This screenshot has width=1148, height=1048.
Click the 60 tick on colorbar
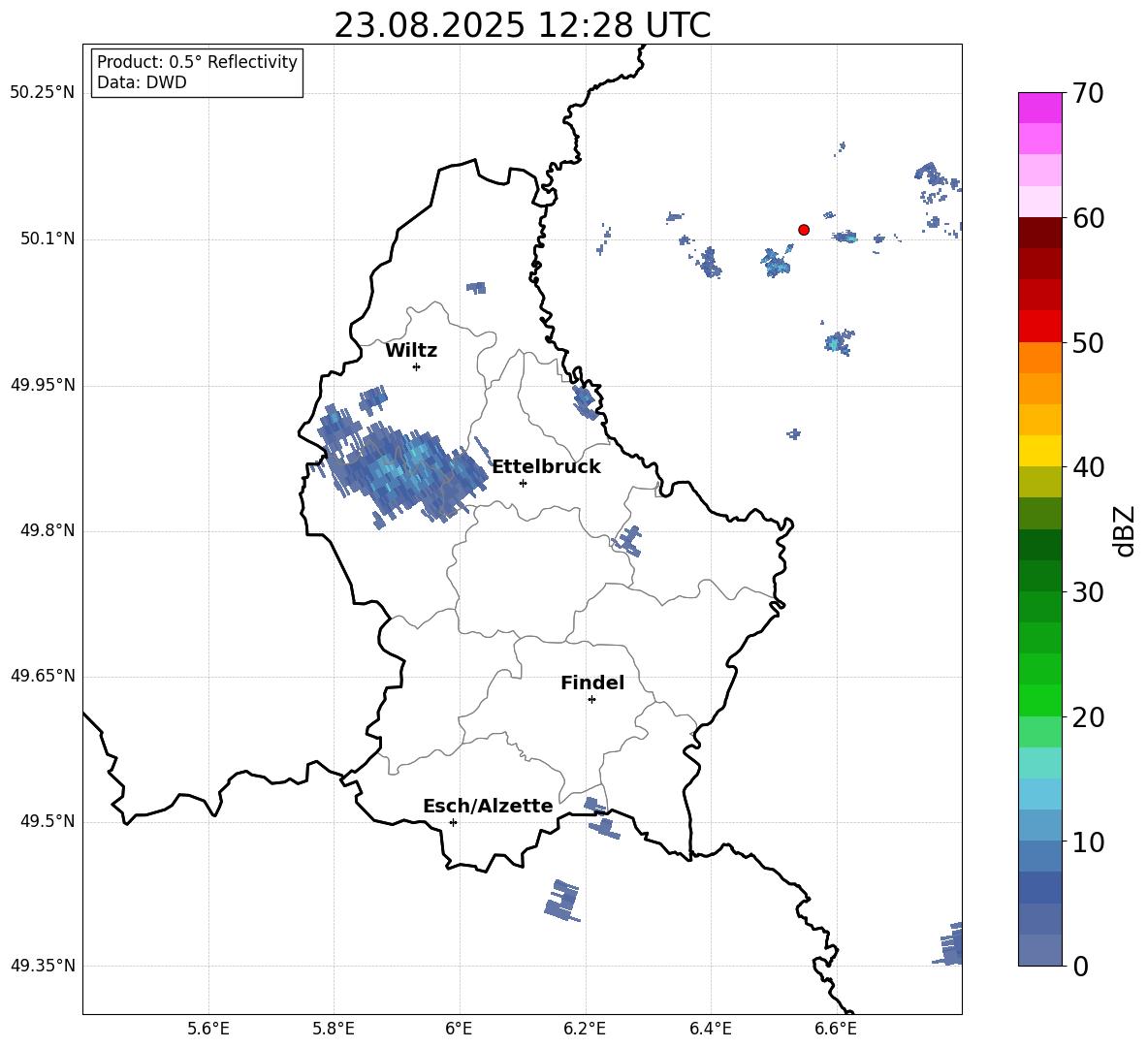coord(1088,218)
